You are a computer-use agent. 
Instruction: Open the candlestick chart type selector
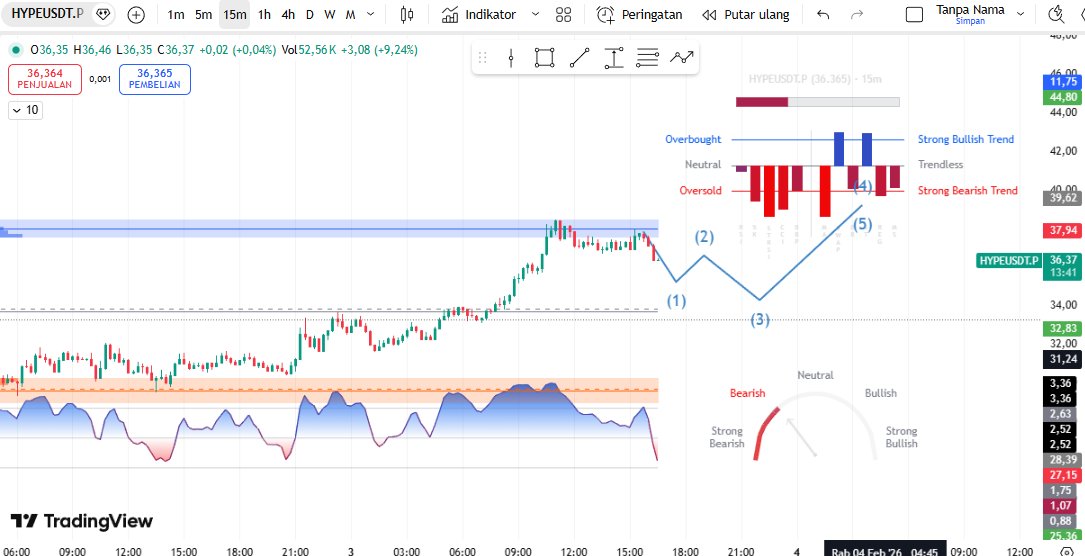(x=408, y=15)
